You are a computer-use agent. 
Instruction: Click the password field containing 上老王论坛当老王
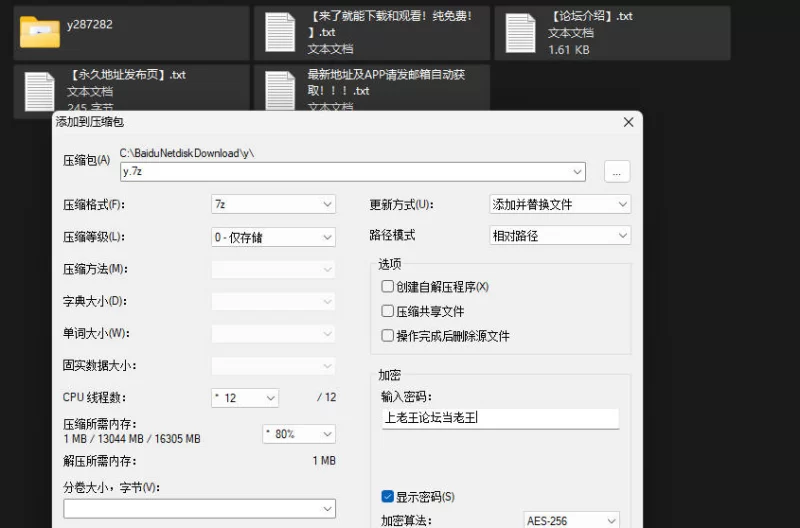tap(501, 418)
